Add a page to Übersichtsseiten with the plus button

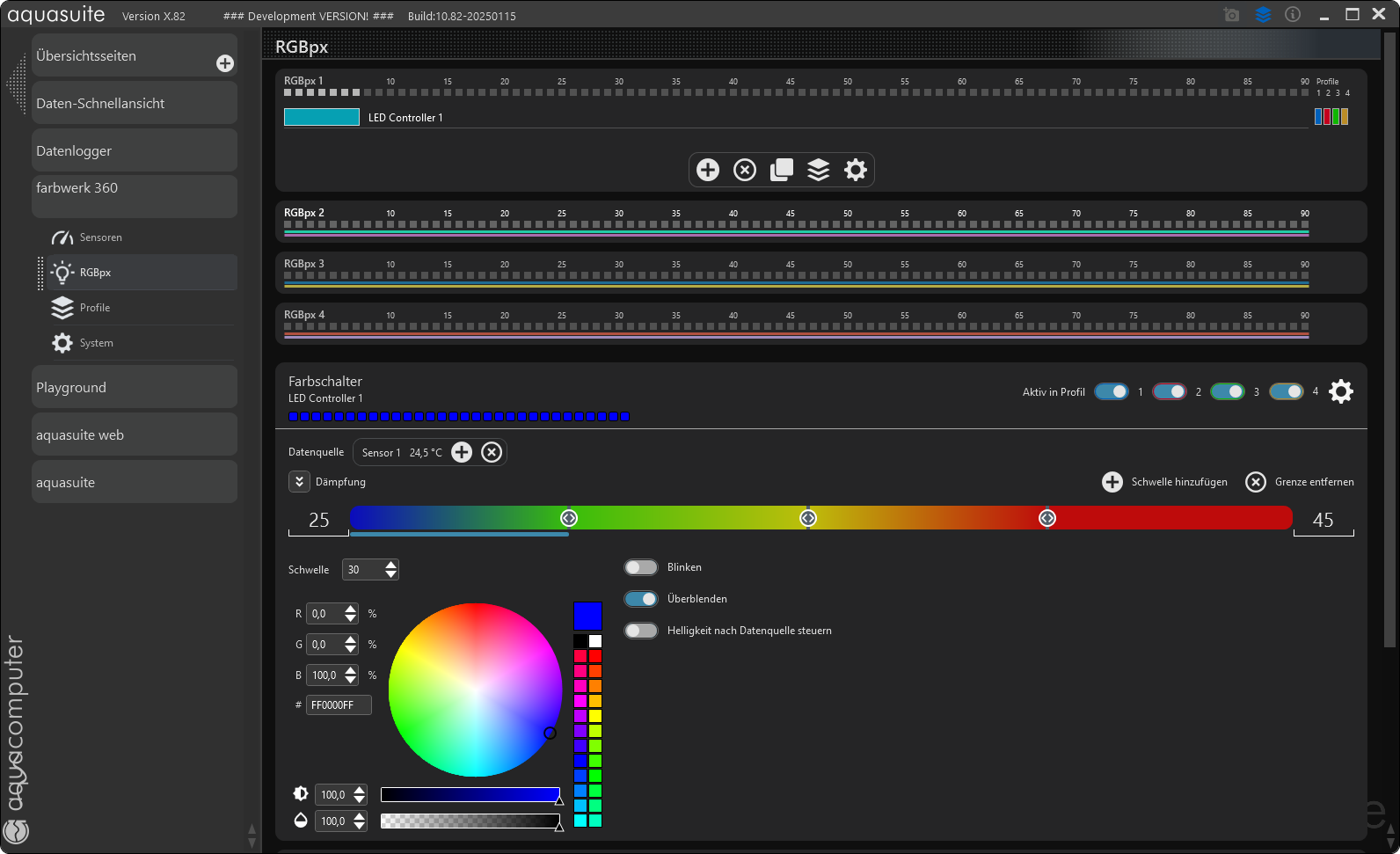pos(225,63)
